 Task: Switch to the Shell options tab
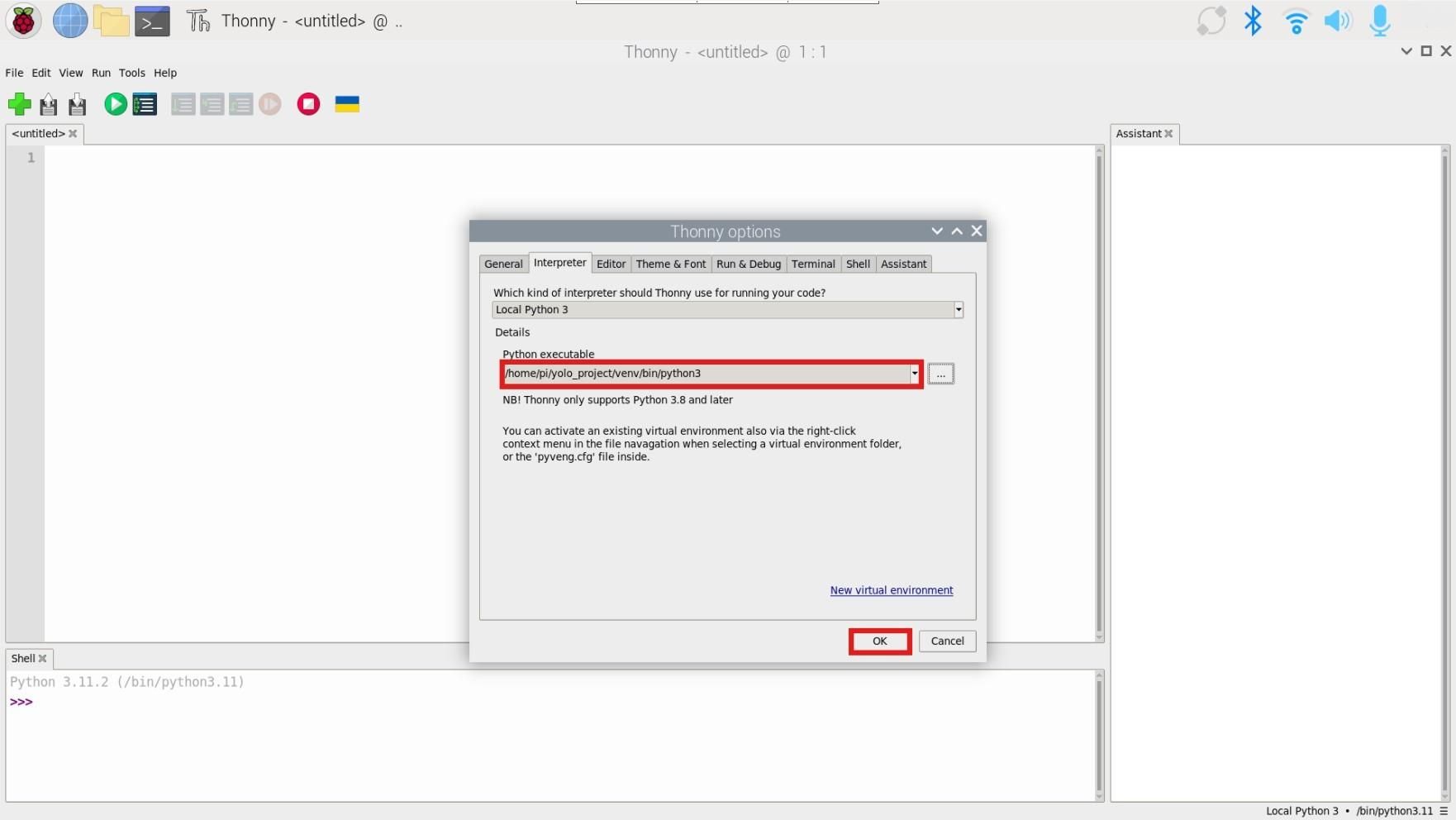tap(858, 264)
